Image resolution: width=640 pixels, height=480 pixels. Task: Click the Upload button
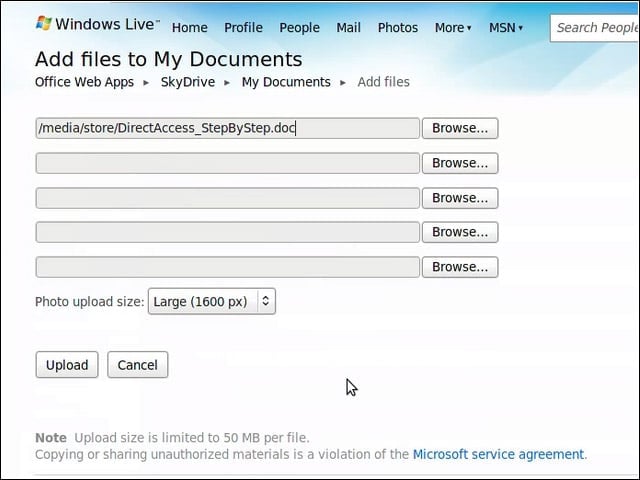(x=67, y=364)
